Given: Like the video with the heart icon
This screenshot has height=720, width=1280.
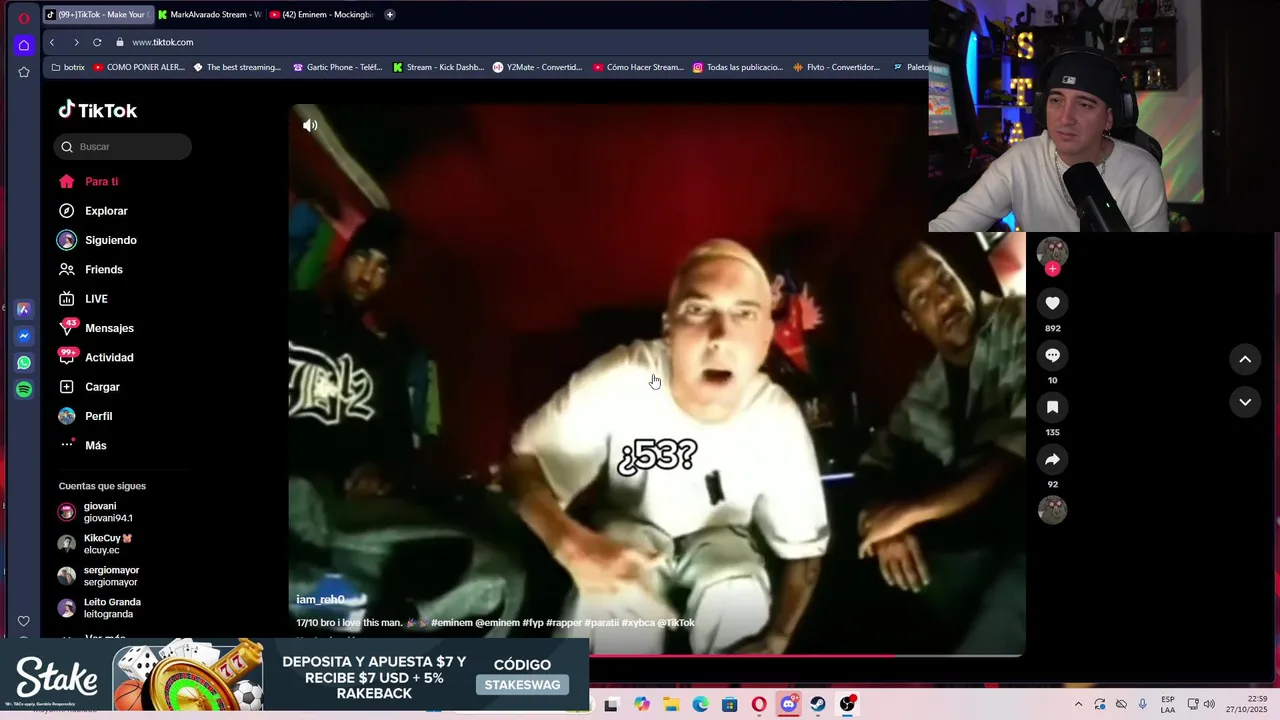Looking at the screenshot, I should click(x=1052, y=303).
